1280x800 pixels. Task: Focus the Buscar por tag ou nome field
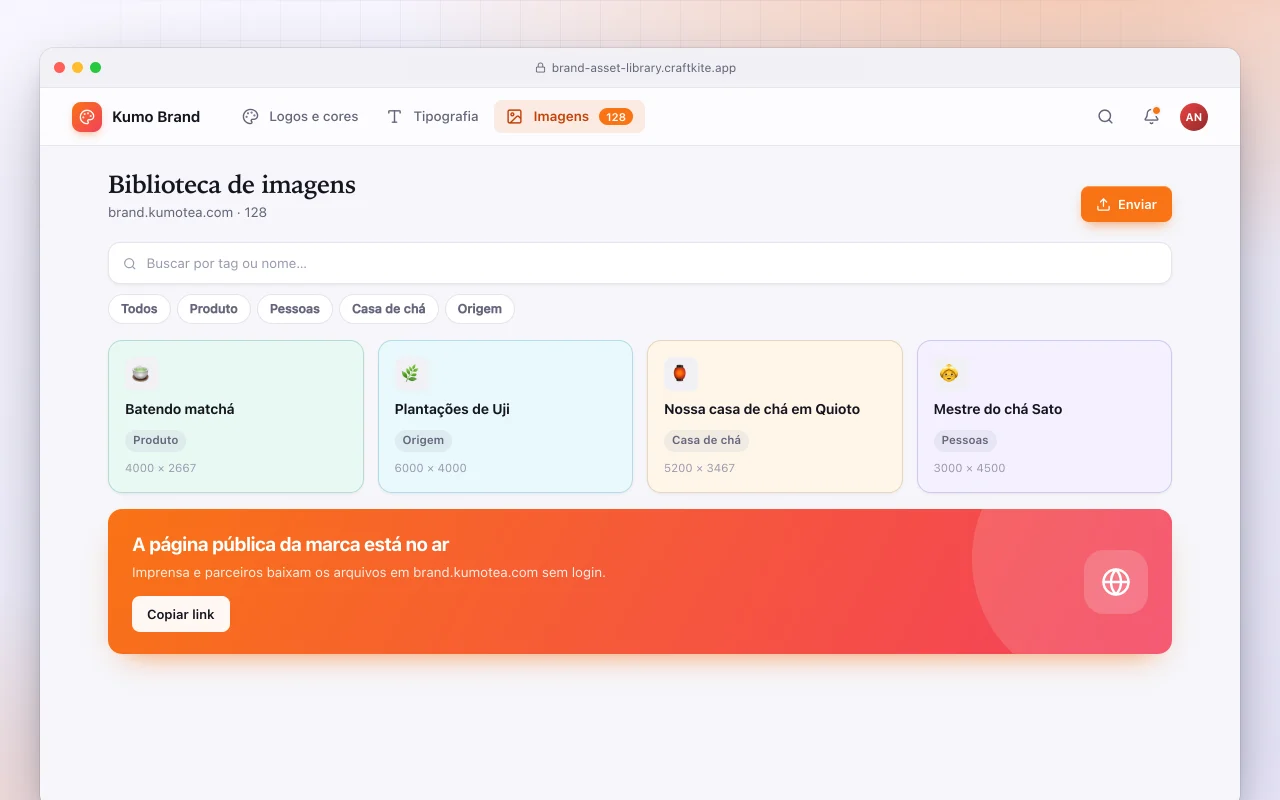point(640,263)
